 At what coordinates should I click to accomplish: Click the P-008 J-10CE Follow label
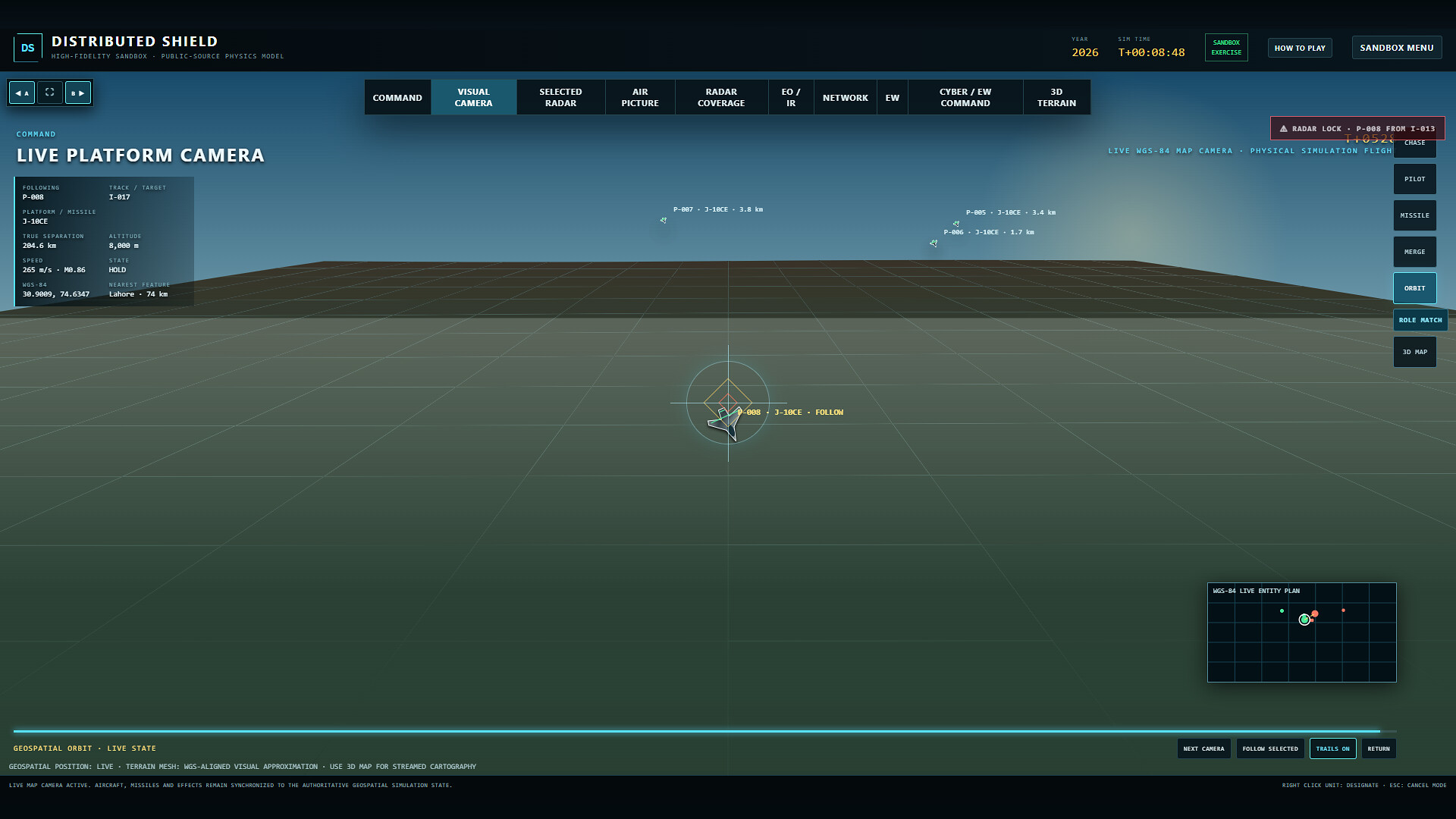tap(791, 413)
